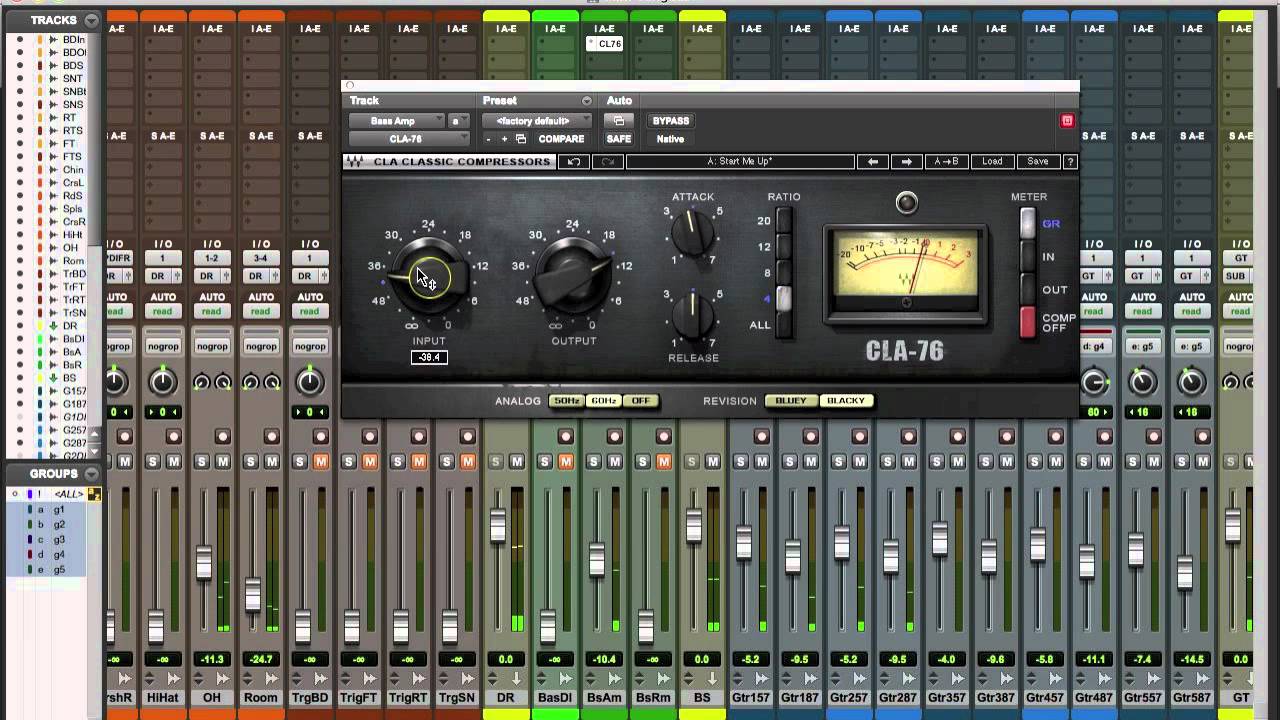Toggle the automation SAFE button
1280x720 pixels.
point(619,139)
